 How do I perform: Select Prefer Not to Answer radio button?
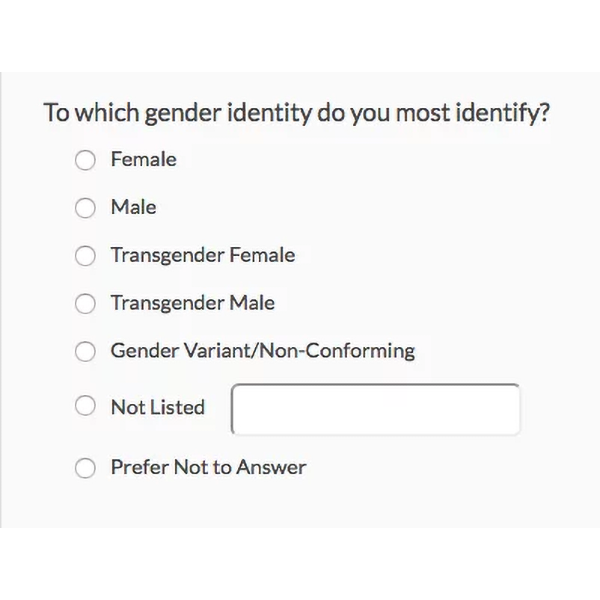tap(86, 467)
